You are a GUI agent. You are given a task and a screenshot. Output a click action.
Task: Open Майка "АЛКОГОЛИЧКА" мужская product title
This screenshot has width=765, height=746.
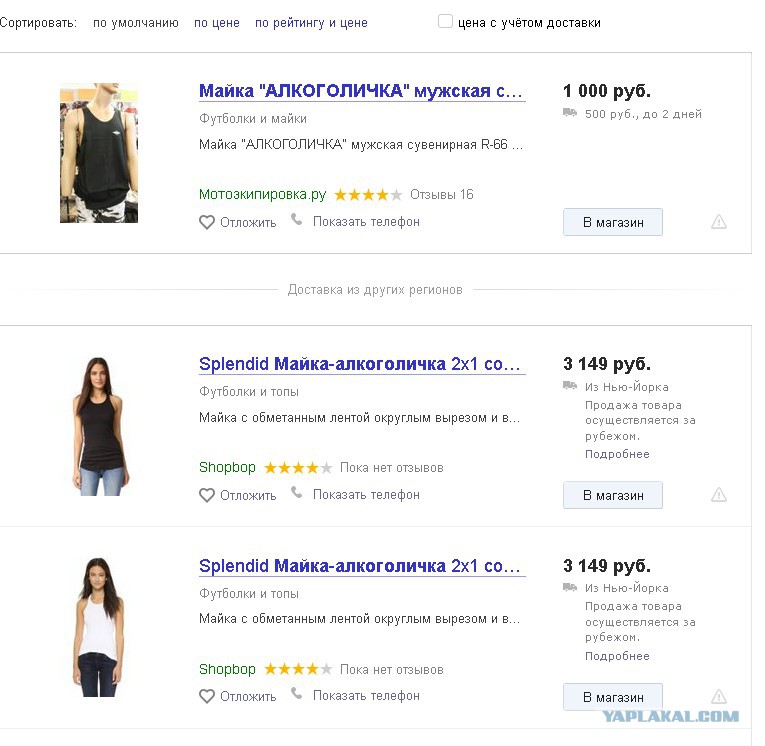[x=362, y=91]
